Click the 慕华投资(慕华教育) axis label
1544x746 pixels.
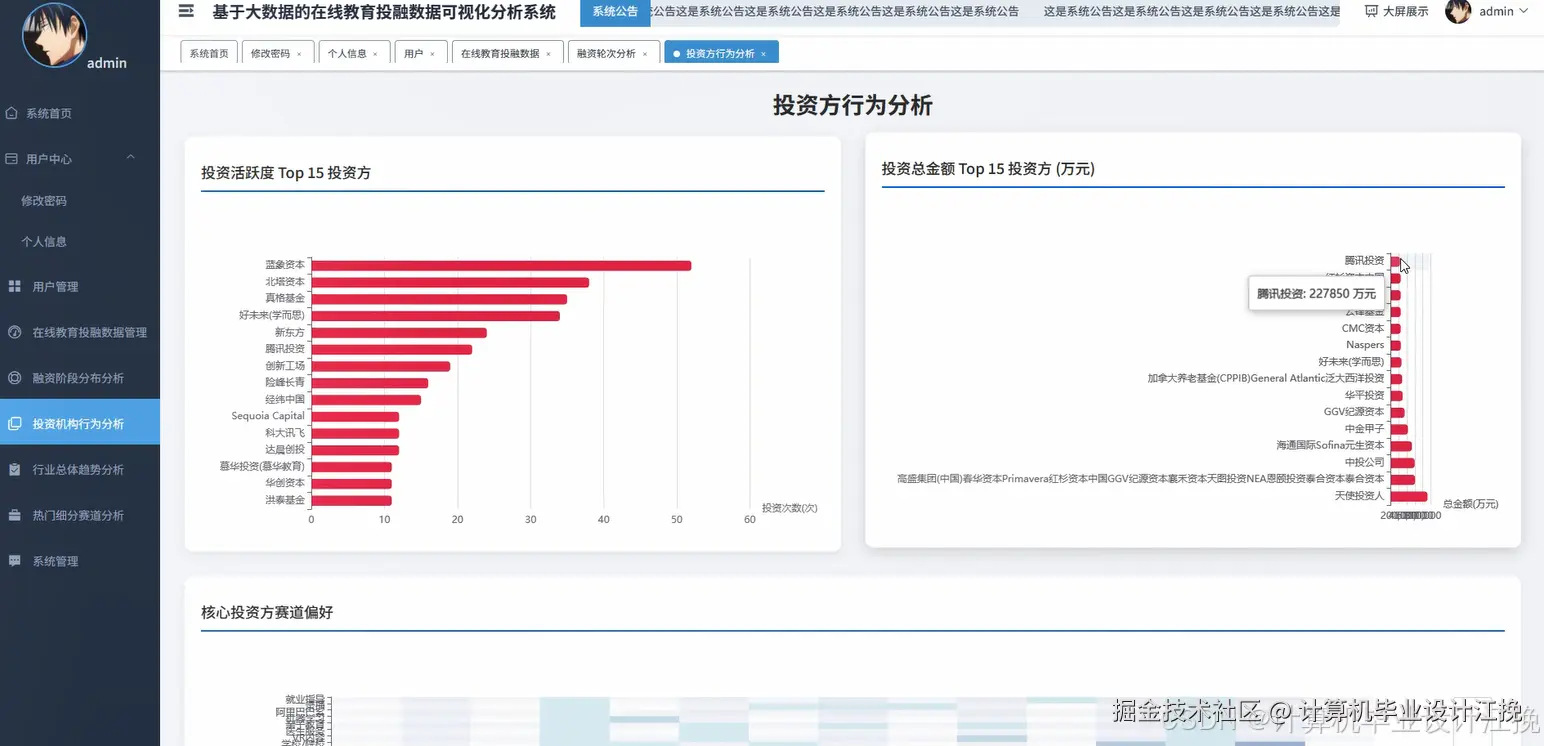(x=262, y=466)
